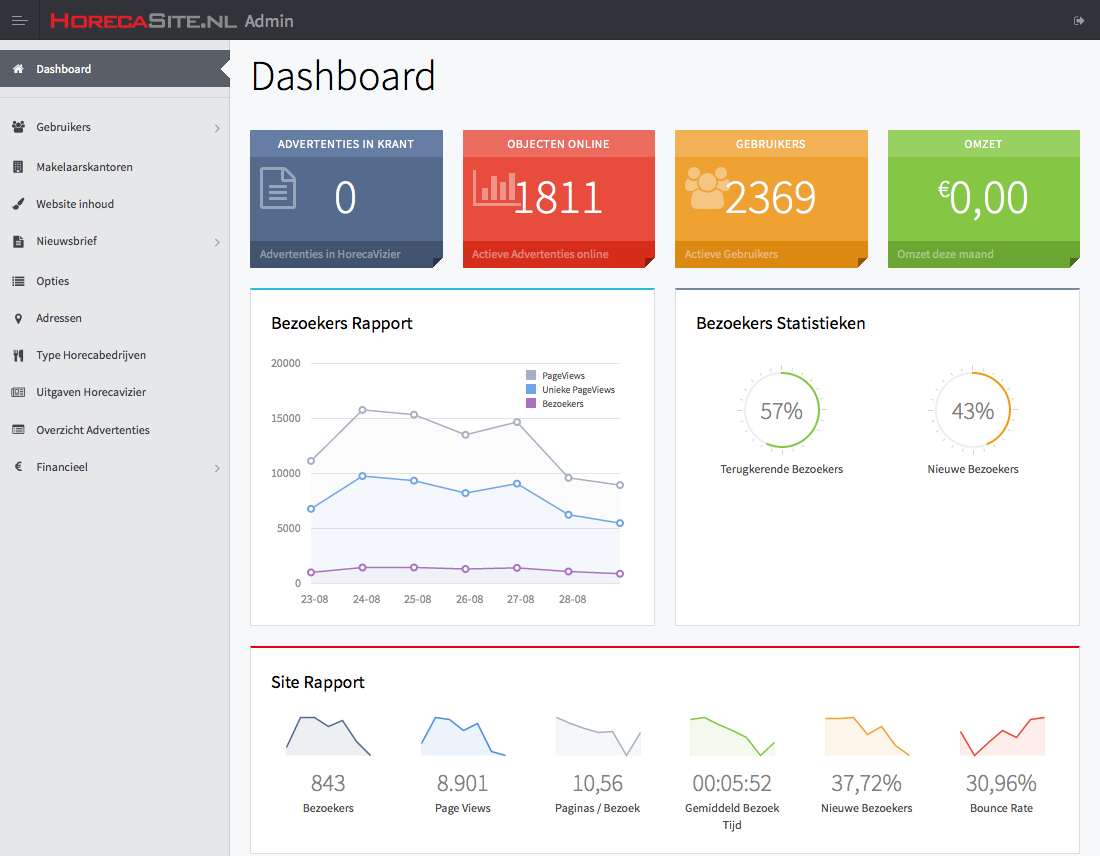Click the logout icon in top bar

1079,21
